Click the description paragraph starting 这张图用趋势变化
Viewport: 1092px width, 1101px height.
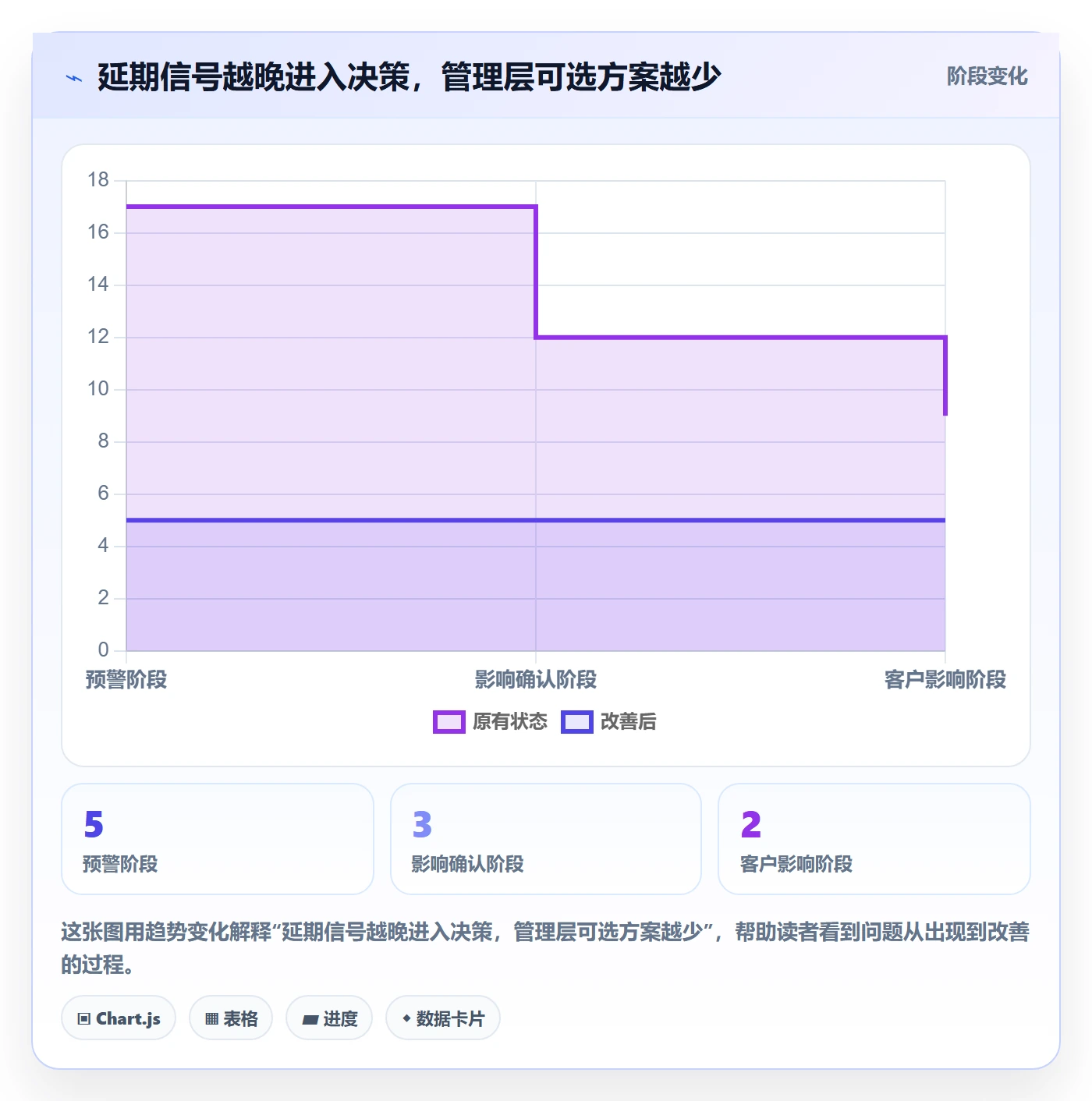[x=546, y=948]
